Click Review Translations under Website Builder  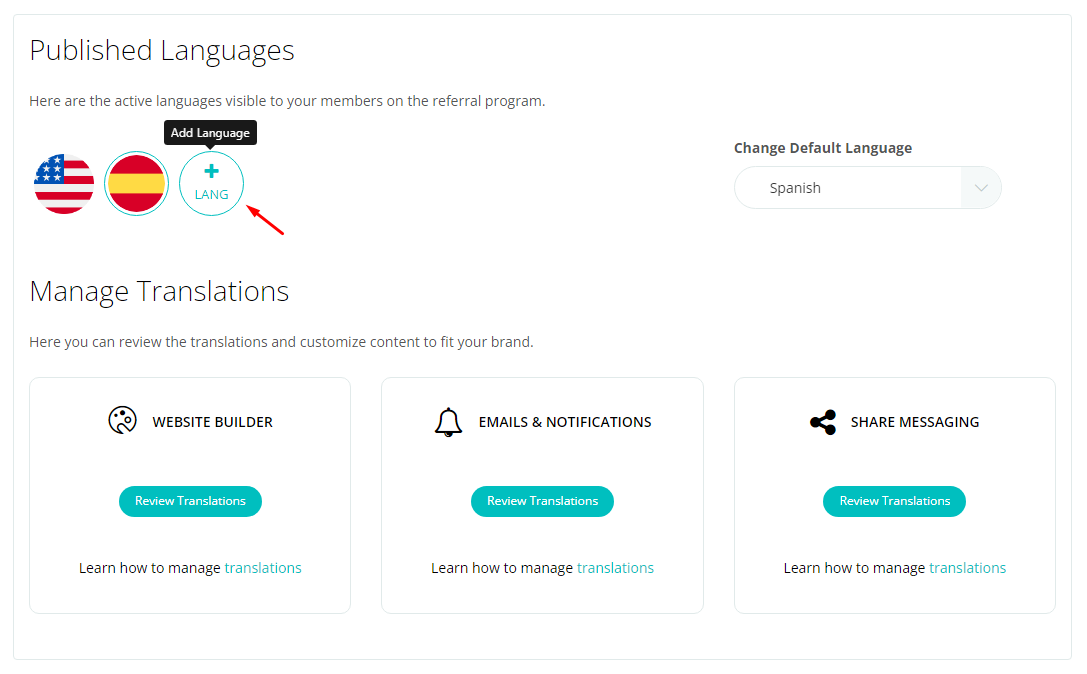(x=190, y=501)
